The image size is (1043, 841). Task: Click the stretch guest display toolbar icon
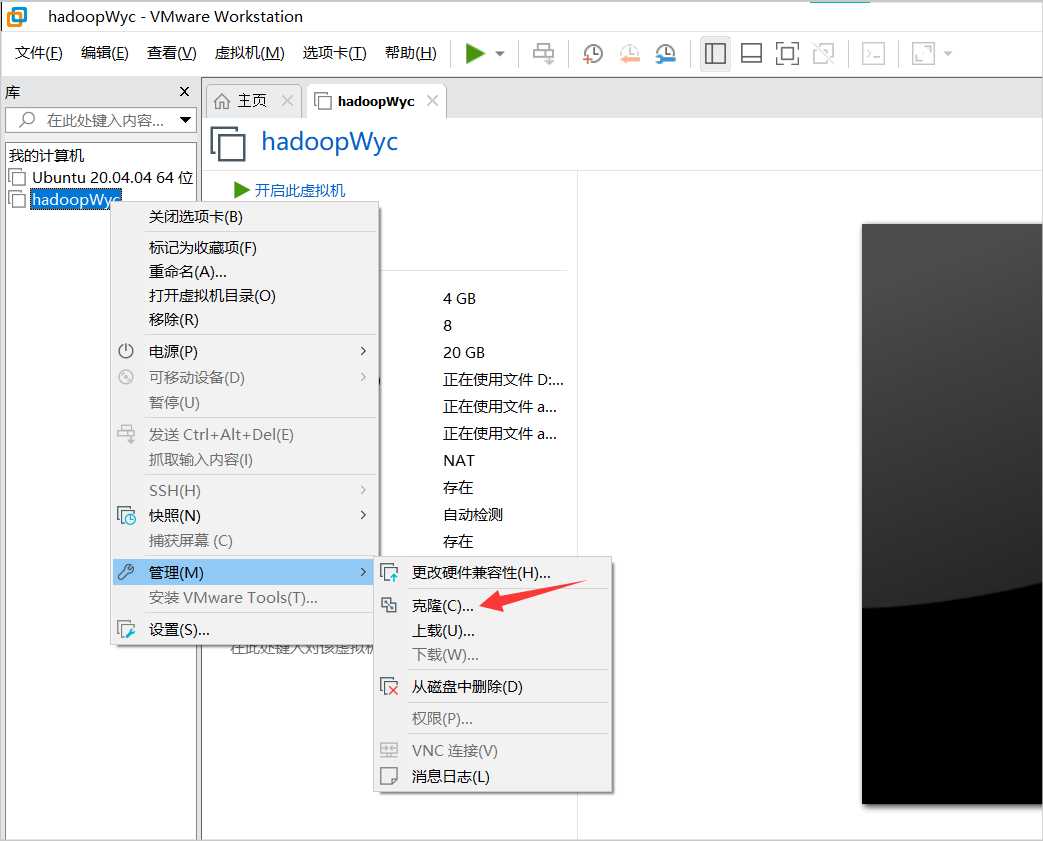click(923, 53)
